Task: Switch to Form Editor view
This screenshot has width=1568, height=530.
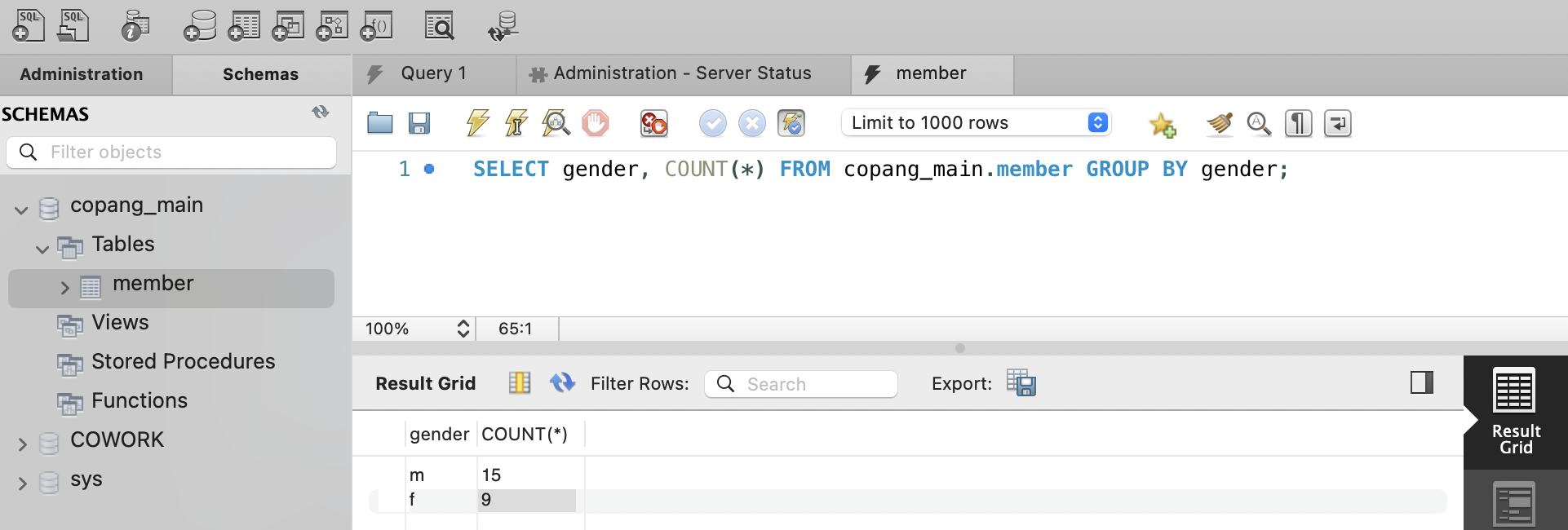Action: (1516, 502)
